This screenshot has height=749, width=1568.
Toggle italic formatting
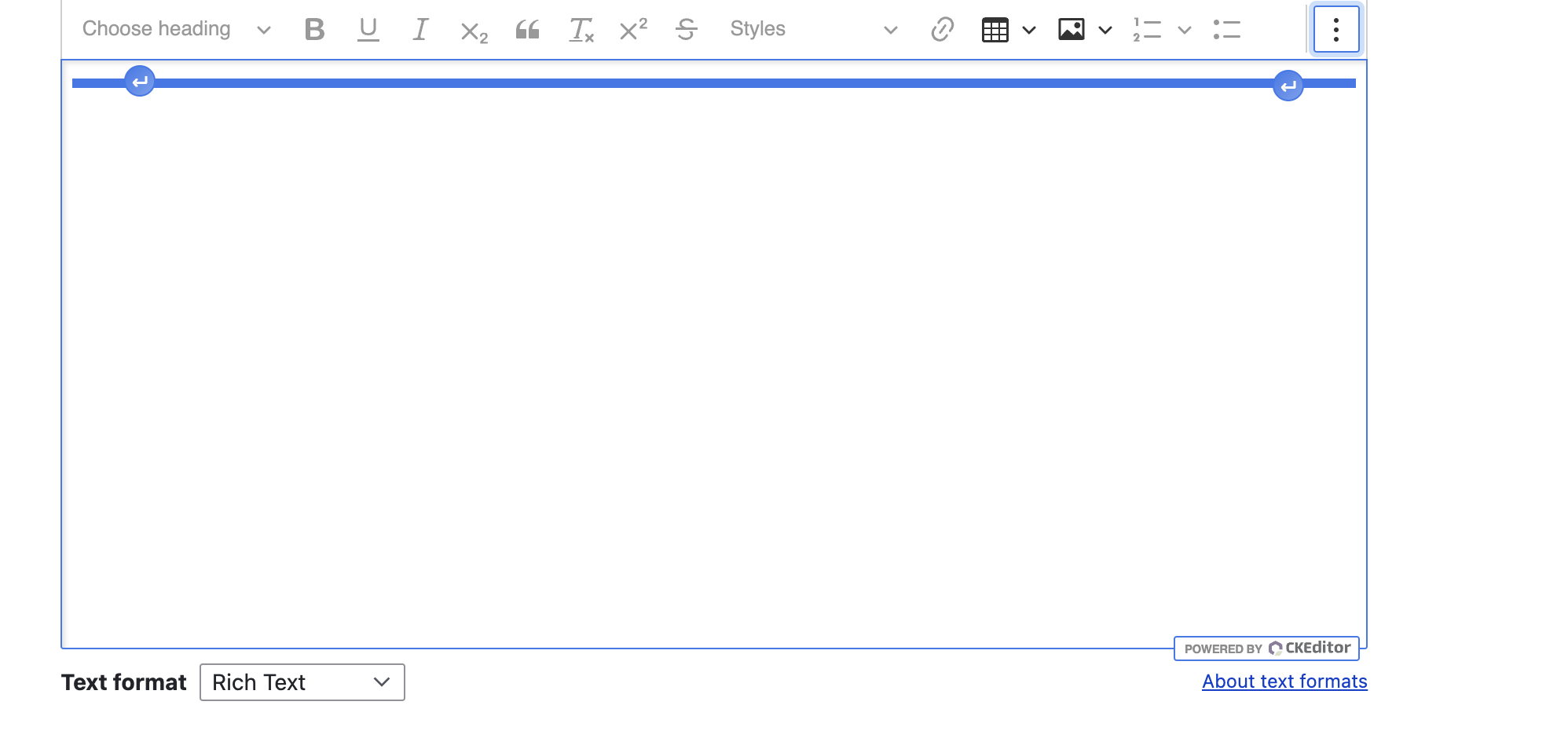(420, 30)
